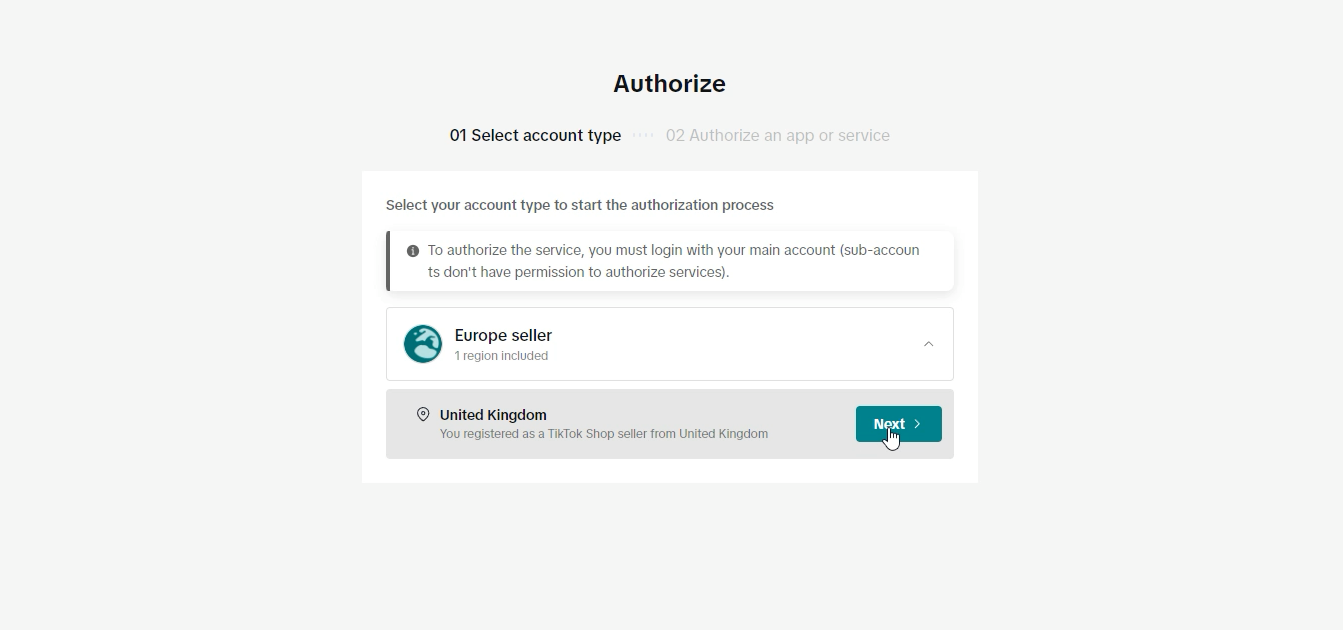Click the location pin icon
Image resolution: width=1343 pixels, height=630 pixels.
click(423, 414)
